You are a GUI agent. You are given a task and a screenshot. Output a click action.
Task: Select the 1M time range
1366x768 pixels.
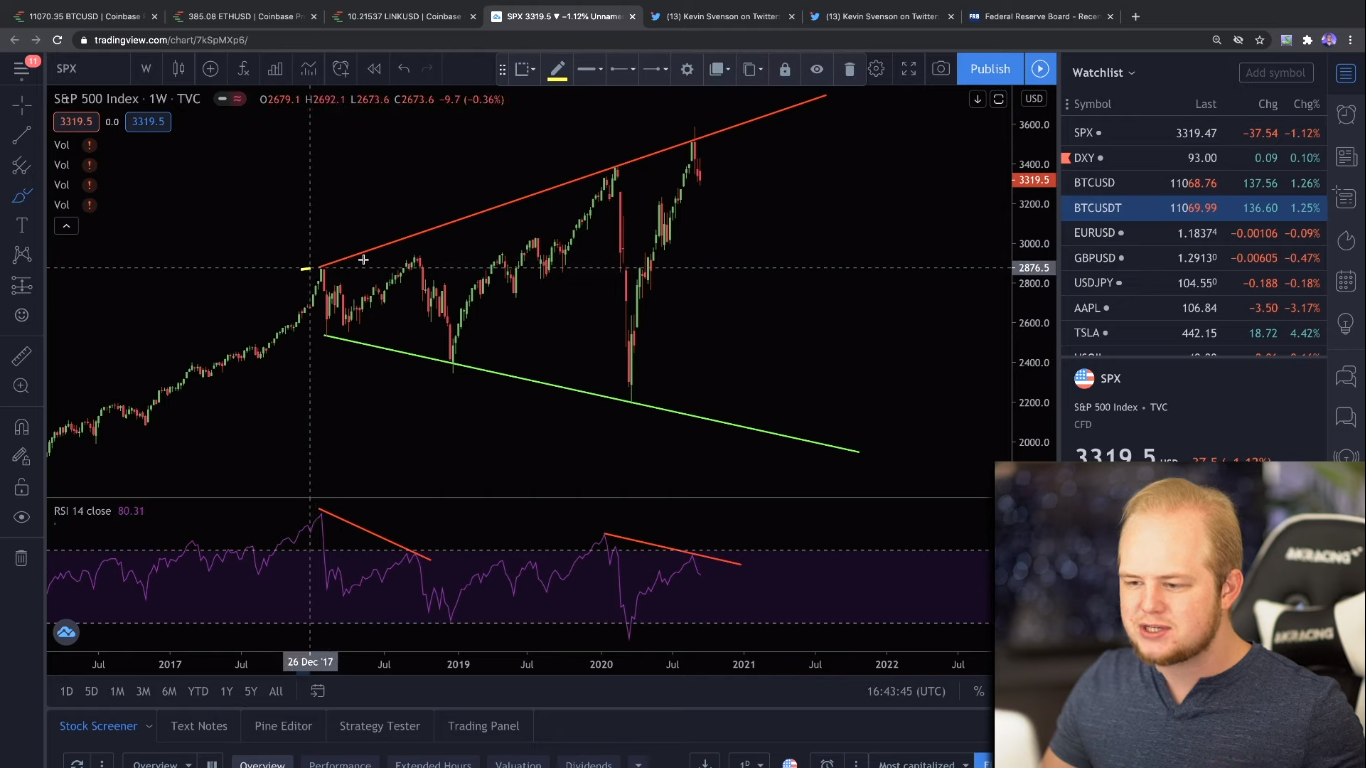(x=117, y=691)
